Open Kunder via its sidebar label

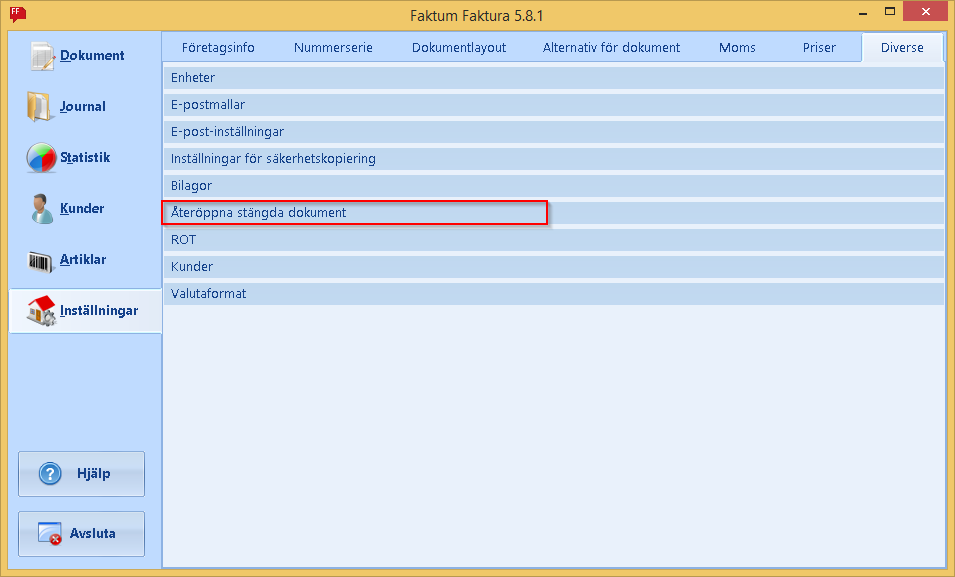pos(82,208)
